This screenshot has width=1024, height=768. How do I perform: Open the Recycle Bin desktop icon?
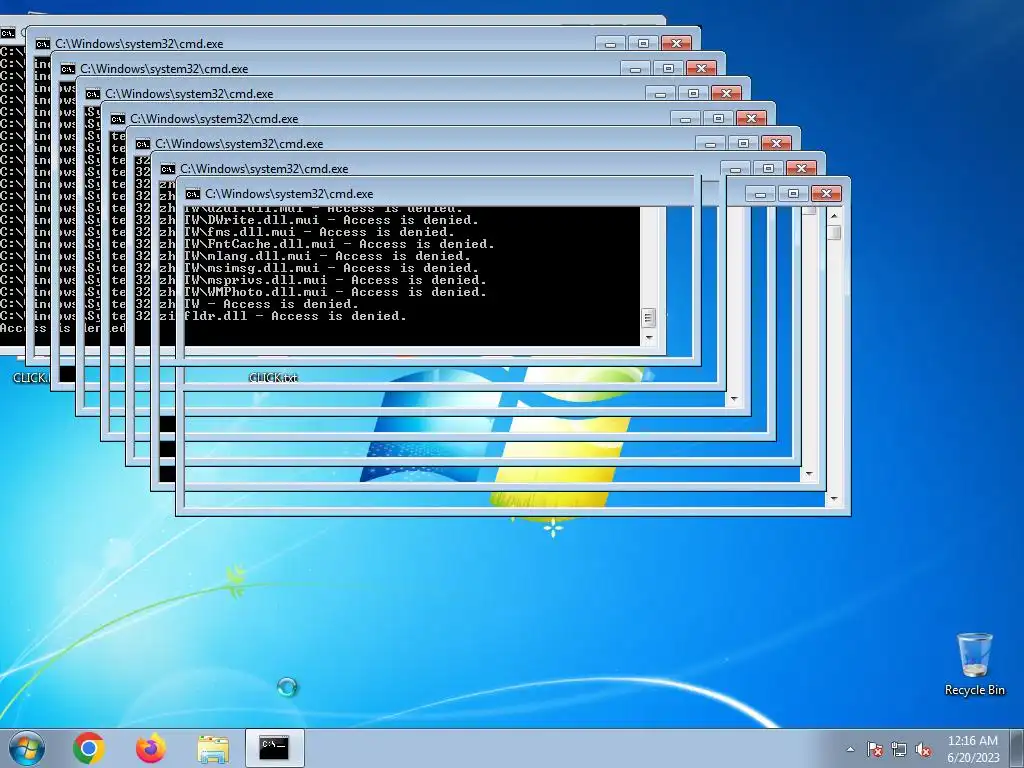tap(974, 664)
